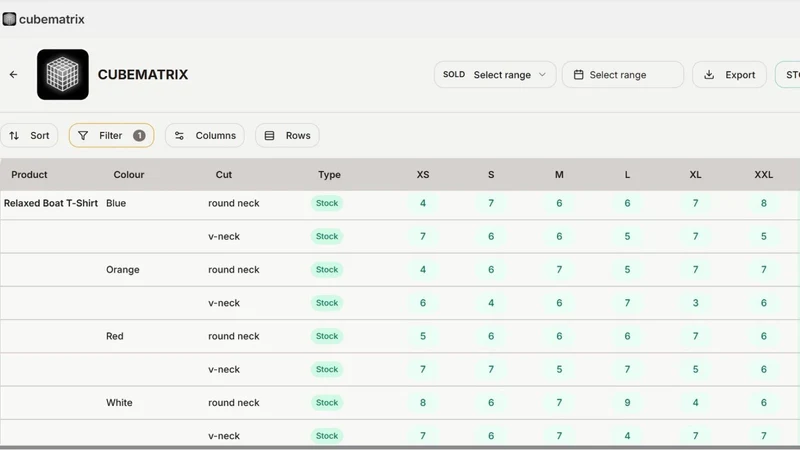Click the cubematrix brand name in header
The image size is (800, 450).
click(52, 19)
